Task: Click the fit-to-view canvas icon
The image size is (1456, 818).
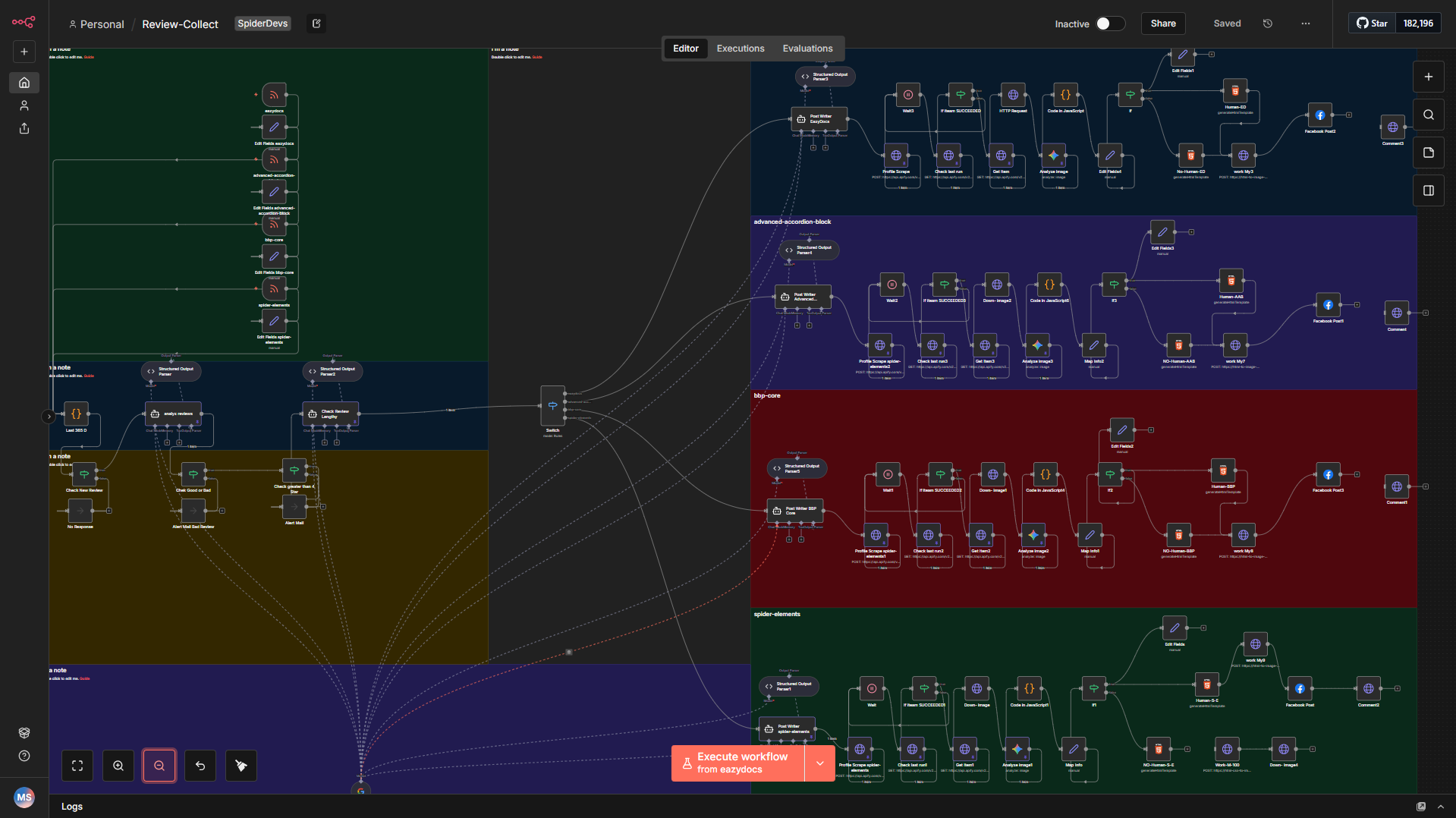Action: coord(77,766)
